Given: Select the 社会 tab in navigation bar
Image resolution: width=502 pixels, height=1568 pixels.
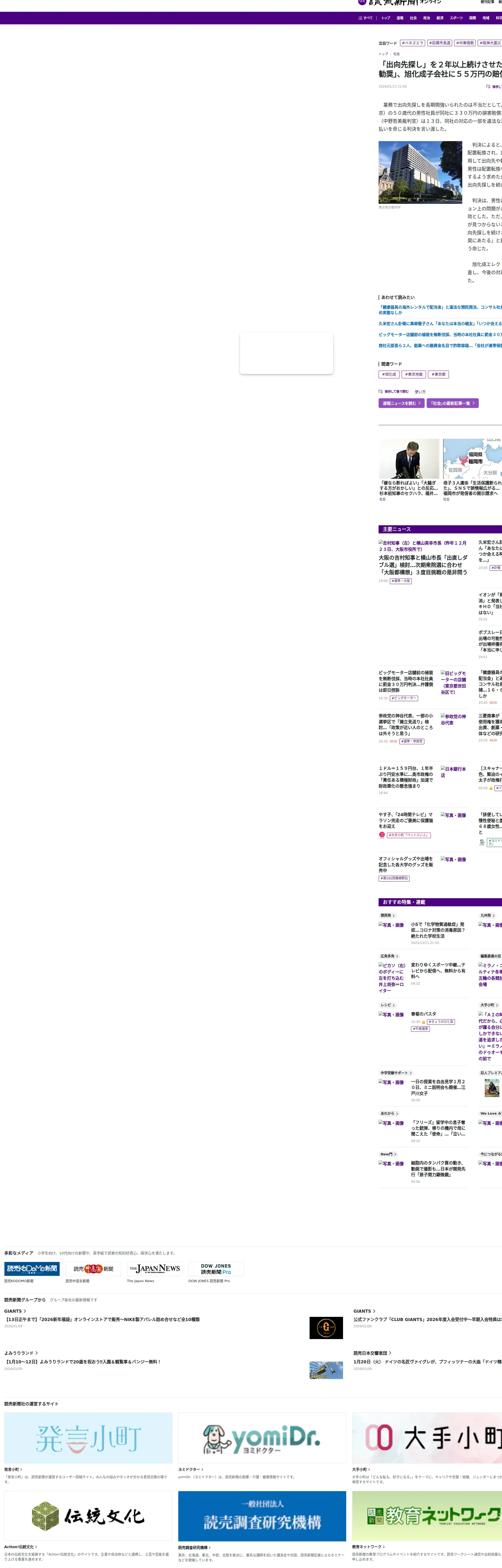Looking at the screenshot, I should point(413,18).
